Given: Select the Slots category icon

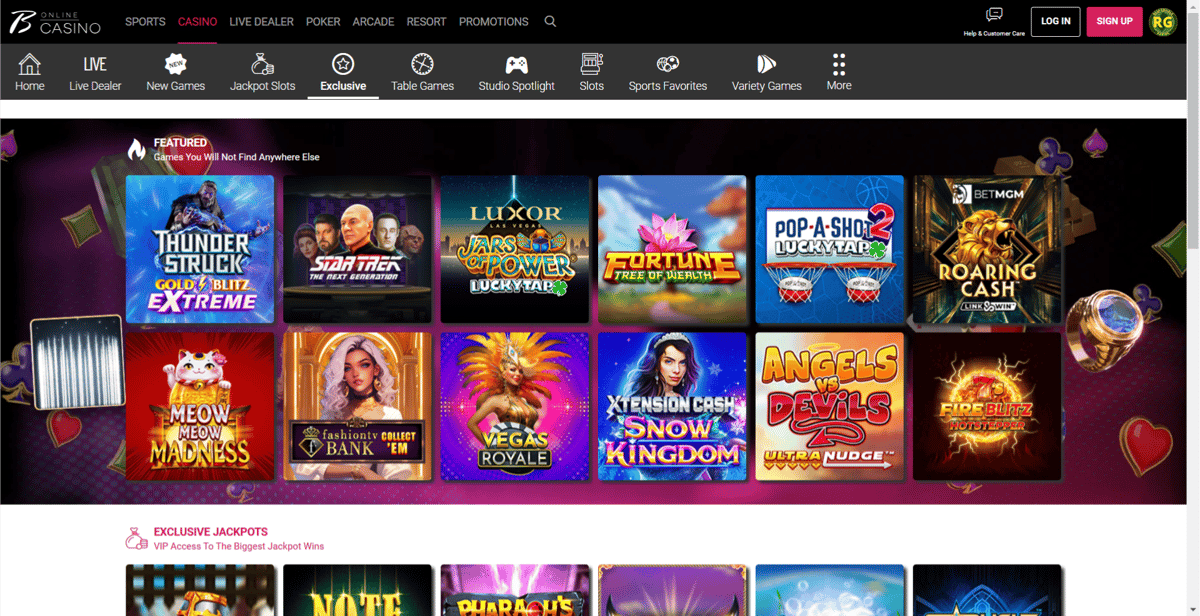Looking at the screenshot, I should pos(592,64).
